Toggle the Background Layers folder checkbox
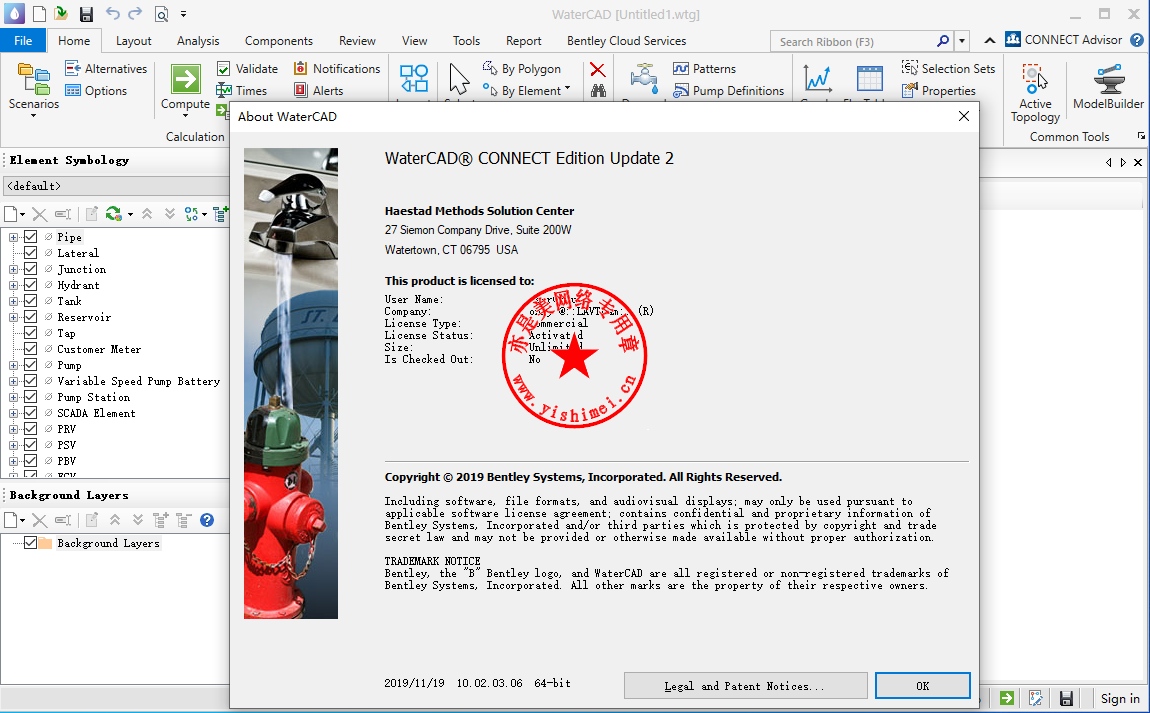 click(30, 543)
